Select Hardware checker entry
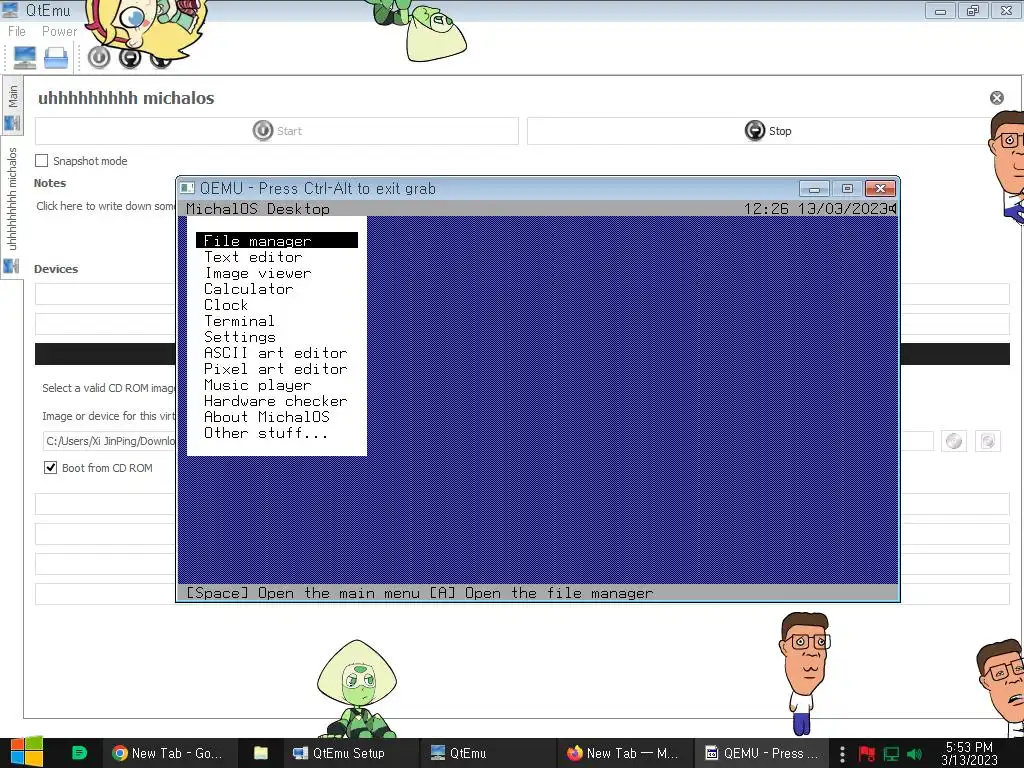This screenshot has width=1024, height=768. click(276, 401)
